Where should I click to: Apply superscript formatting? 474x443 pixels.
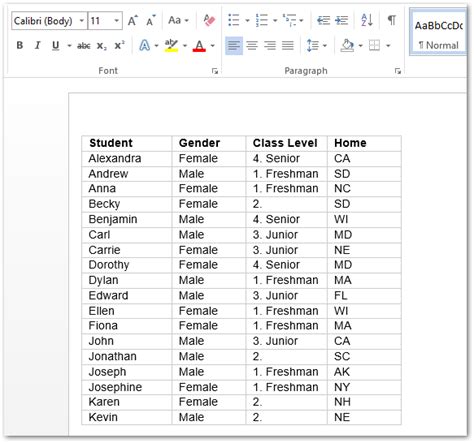point(119,45)
